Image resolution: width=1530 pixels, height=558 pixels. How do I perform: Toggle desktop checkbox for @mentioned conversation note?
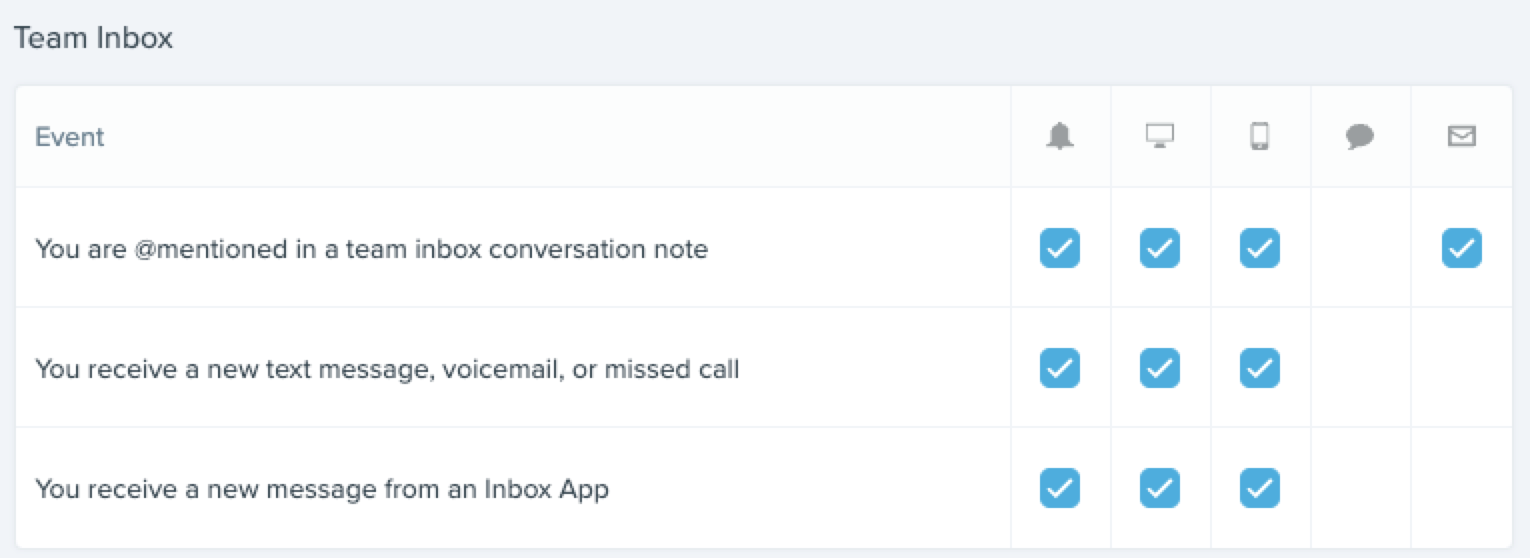(1160, 248)
